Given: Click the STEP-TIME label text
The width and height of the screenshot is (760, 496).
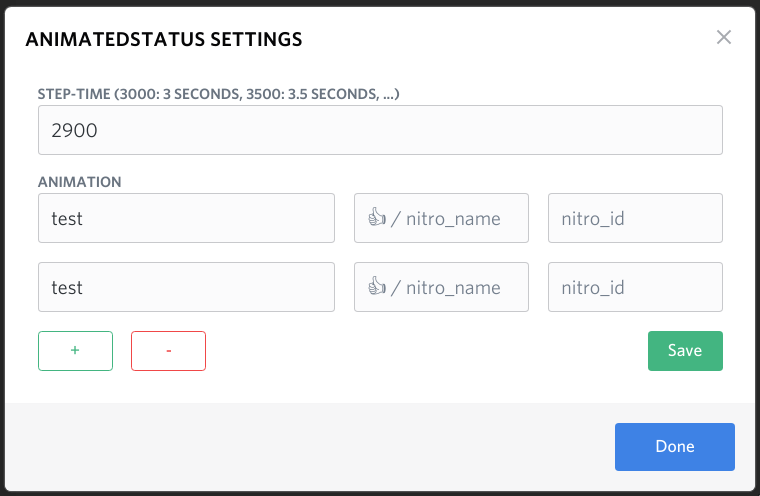Looking at the screenshot, I should (x=219, y=94).
